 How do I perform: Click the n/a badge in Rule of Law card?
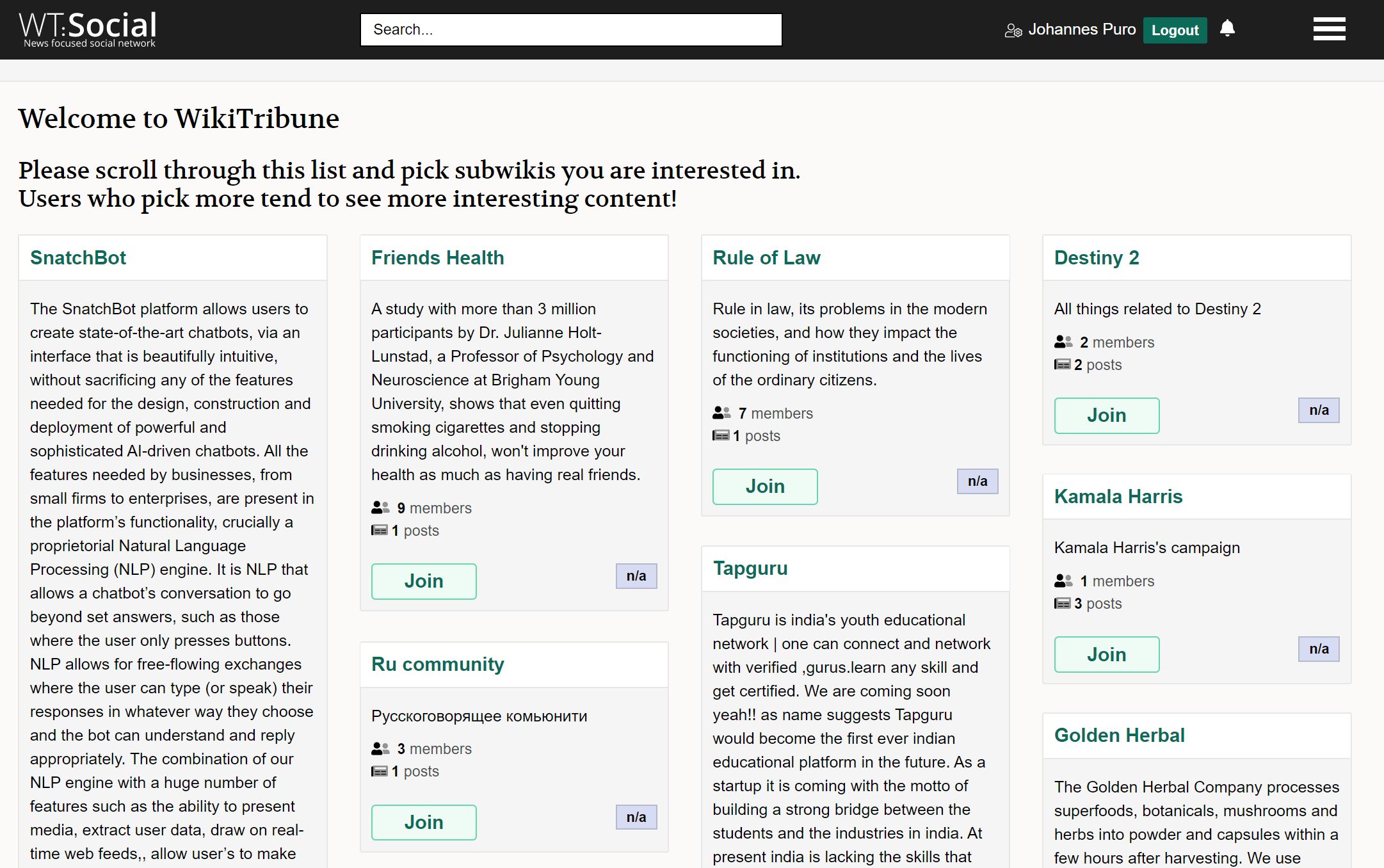point(978,481)
